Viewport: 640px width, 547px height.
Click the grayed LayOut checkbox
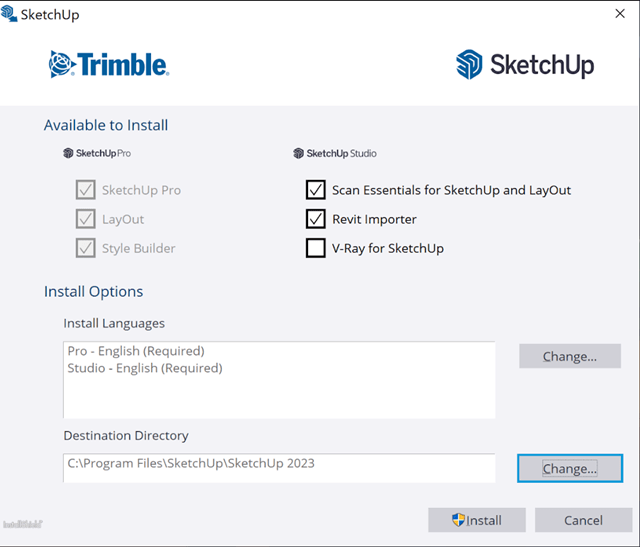pyautogui.click(x=85, y=219)
